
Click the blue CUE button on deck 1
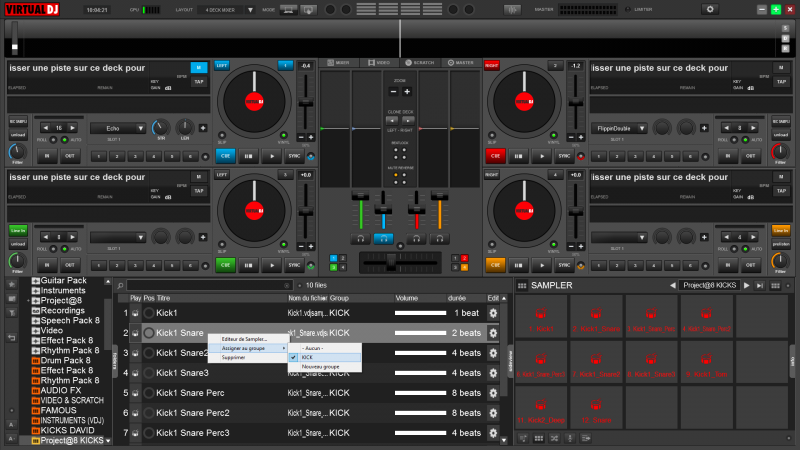point(226,156)
